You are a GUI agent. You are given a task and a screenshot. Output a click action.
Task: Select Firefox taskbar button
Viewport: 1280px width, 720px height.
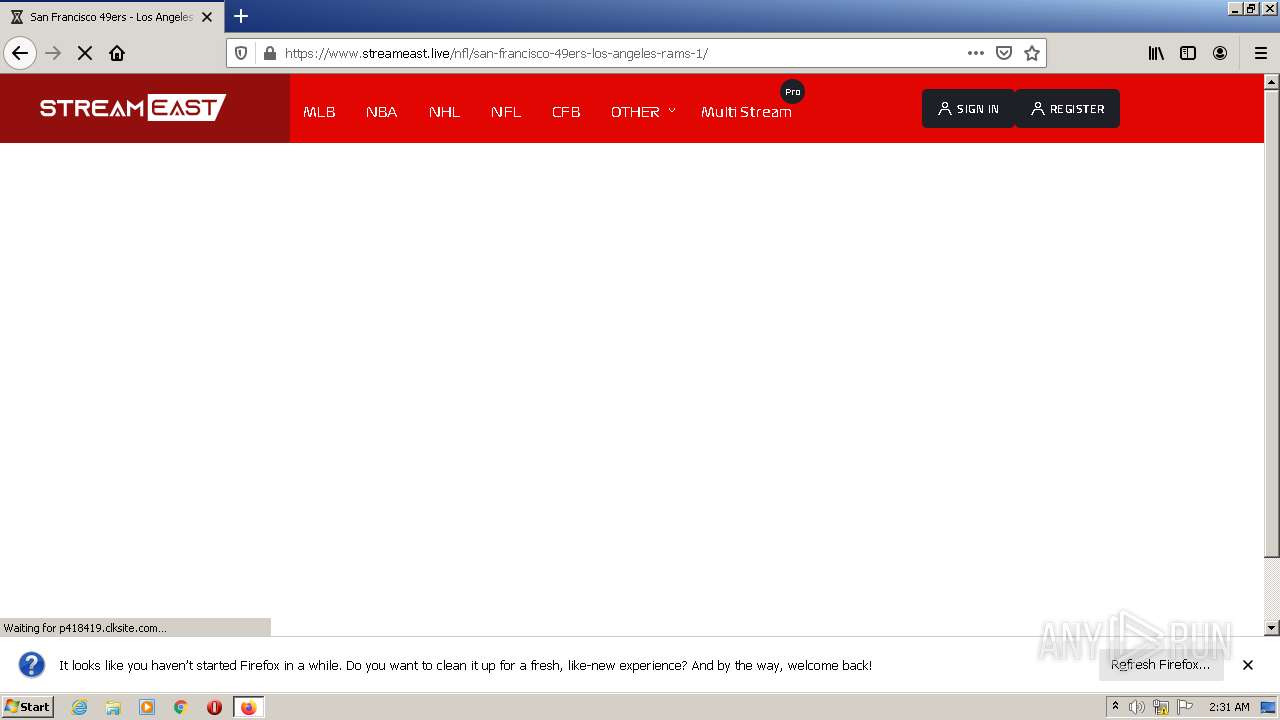pos(248,707)
